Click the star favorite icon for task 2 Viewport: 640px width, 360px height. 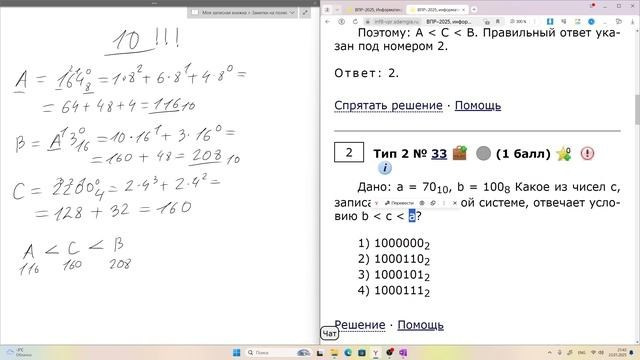[564, 154]
